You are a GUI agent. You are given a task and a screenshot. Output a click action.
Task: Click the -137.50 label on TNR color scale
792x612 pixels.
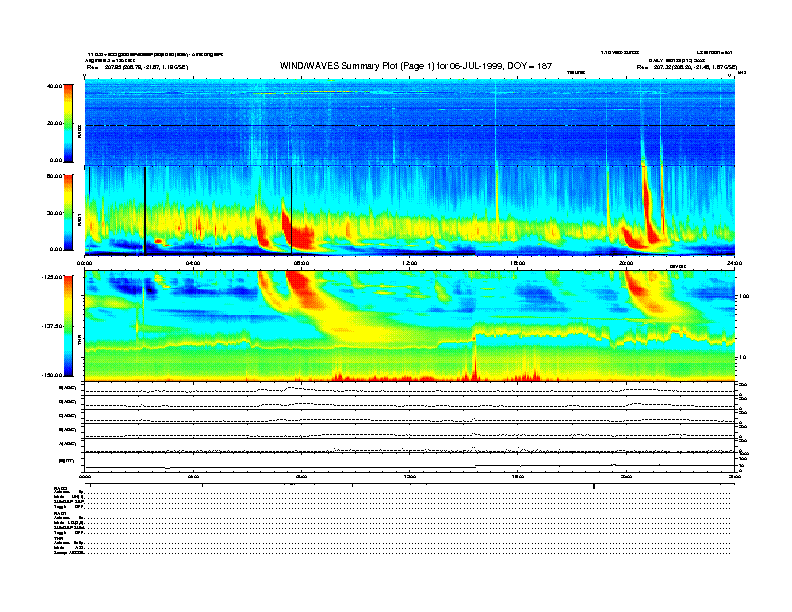[52, 326]
